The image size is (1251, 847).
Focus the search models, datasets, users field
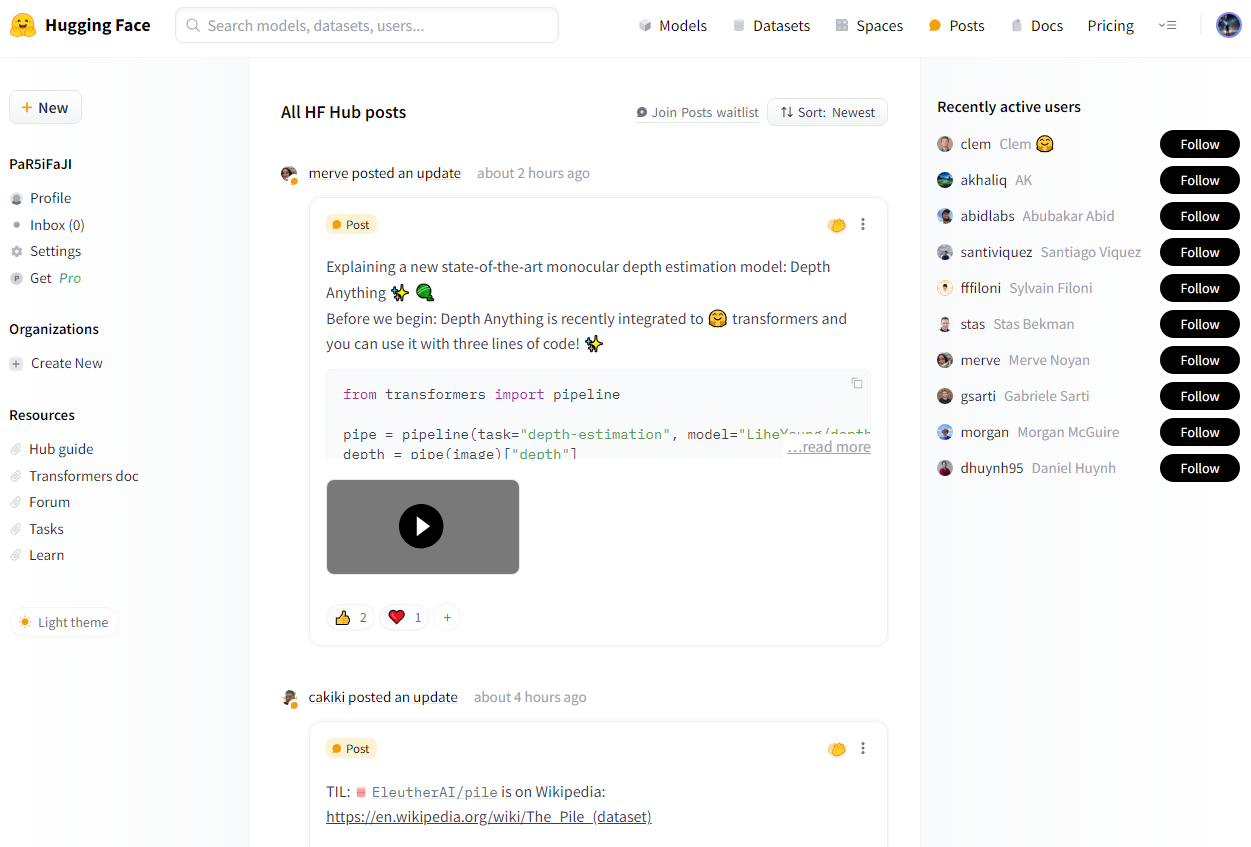click(367, 26)
